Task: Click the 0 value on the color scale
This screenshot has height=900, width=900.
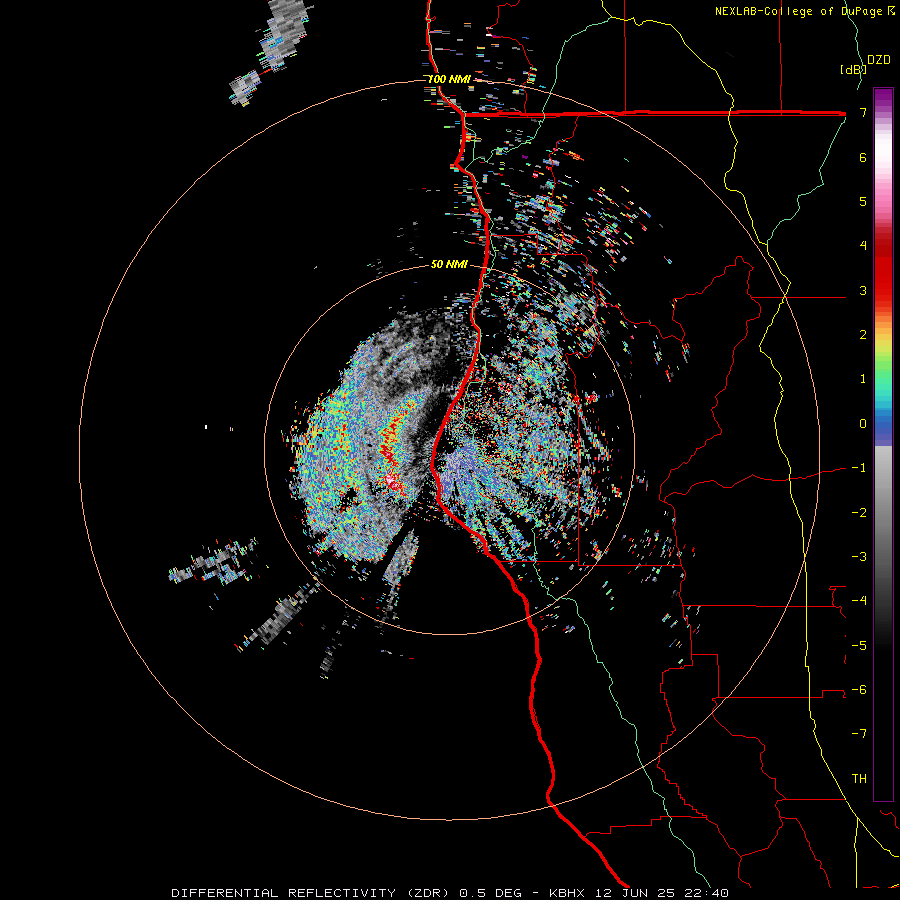Action: pos(863,424)
